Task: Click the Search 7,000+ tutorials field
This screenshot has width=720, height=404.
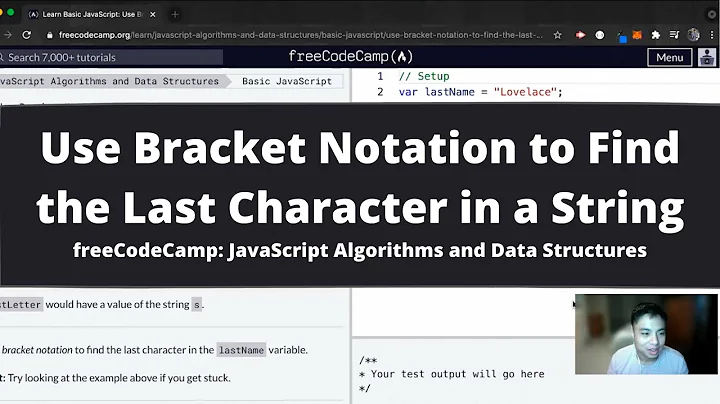Action: pos(111,57)
